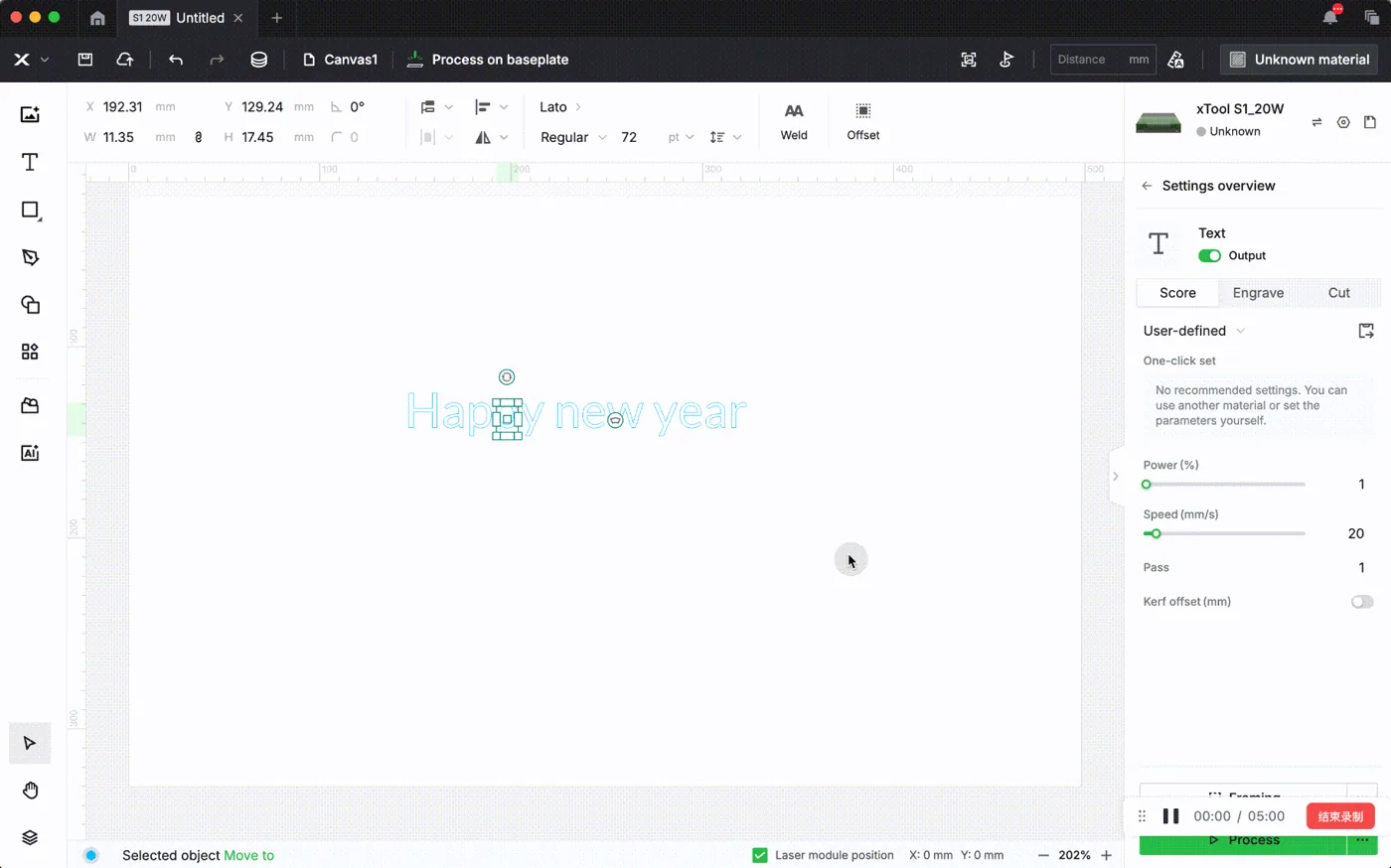
Task: Switch to the Engrave tab
Action: point(1258,293)
